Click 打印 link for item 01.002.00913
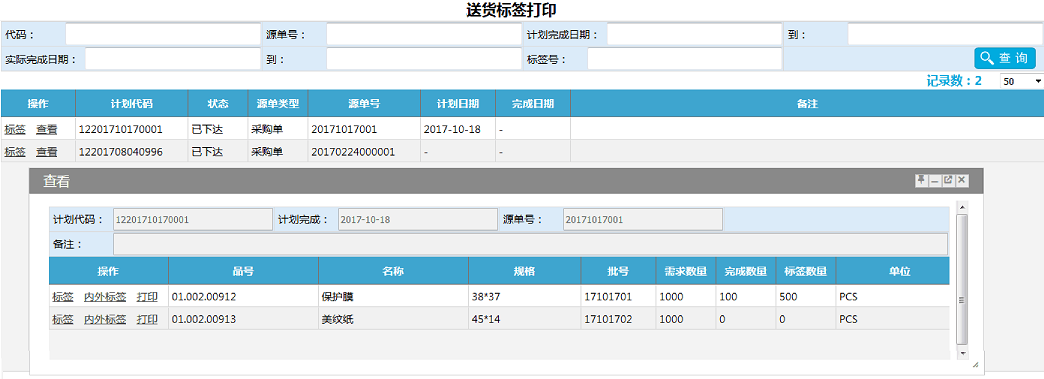1044x379 pixels. (147, 319)
